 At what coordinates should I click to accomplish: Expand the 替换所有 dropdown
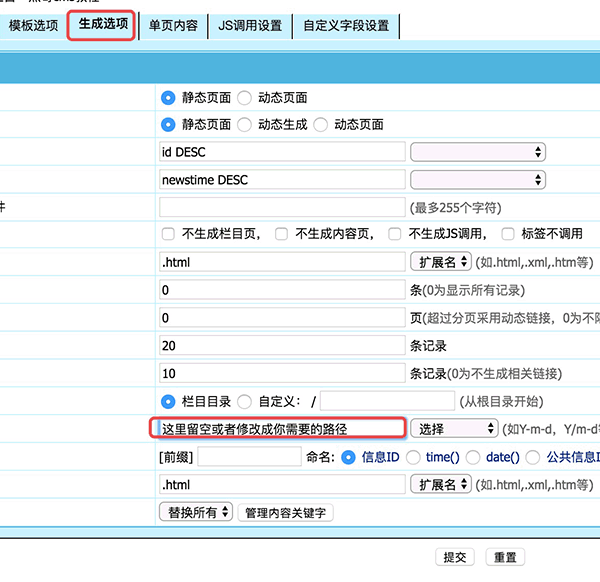tap(195, 512)
